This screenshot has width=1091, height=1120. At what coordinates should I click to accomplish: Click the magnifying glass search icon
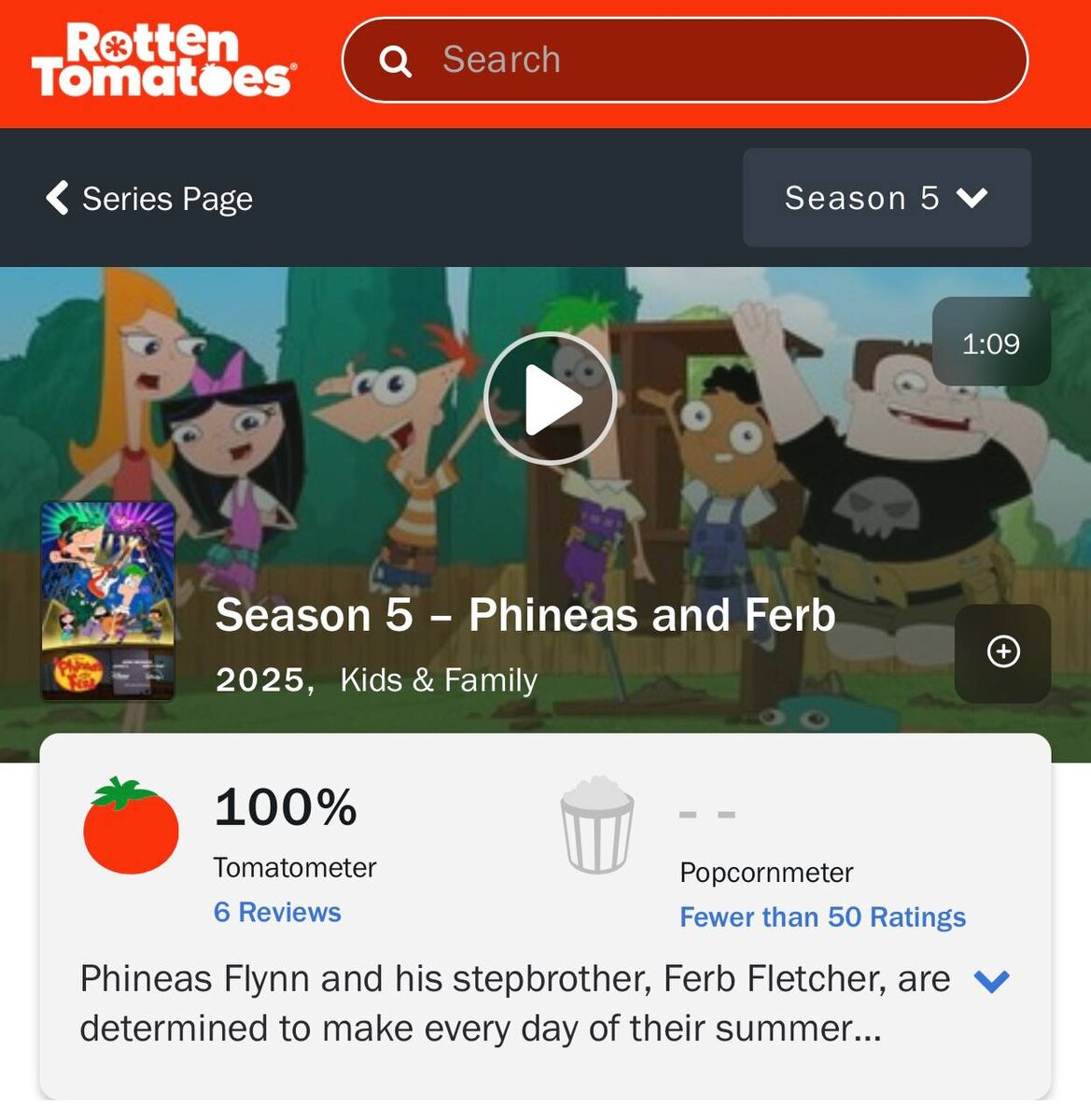[x=396, y=61]
